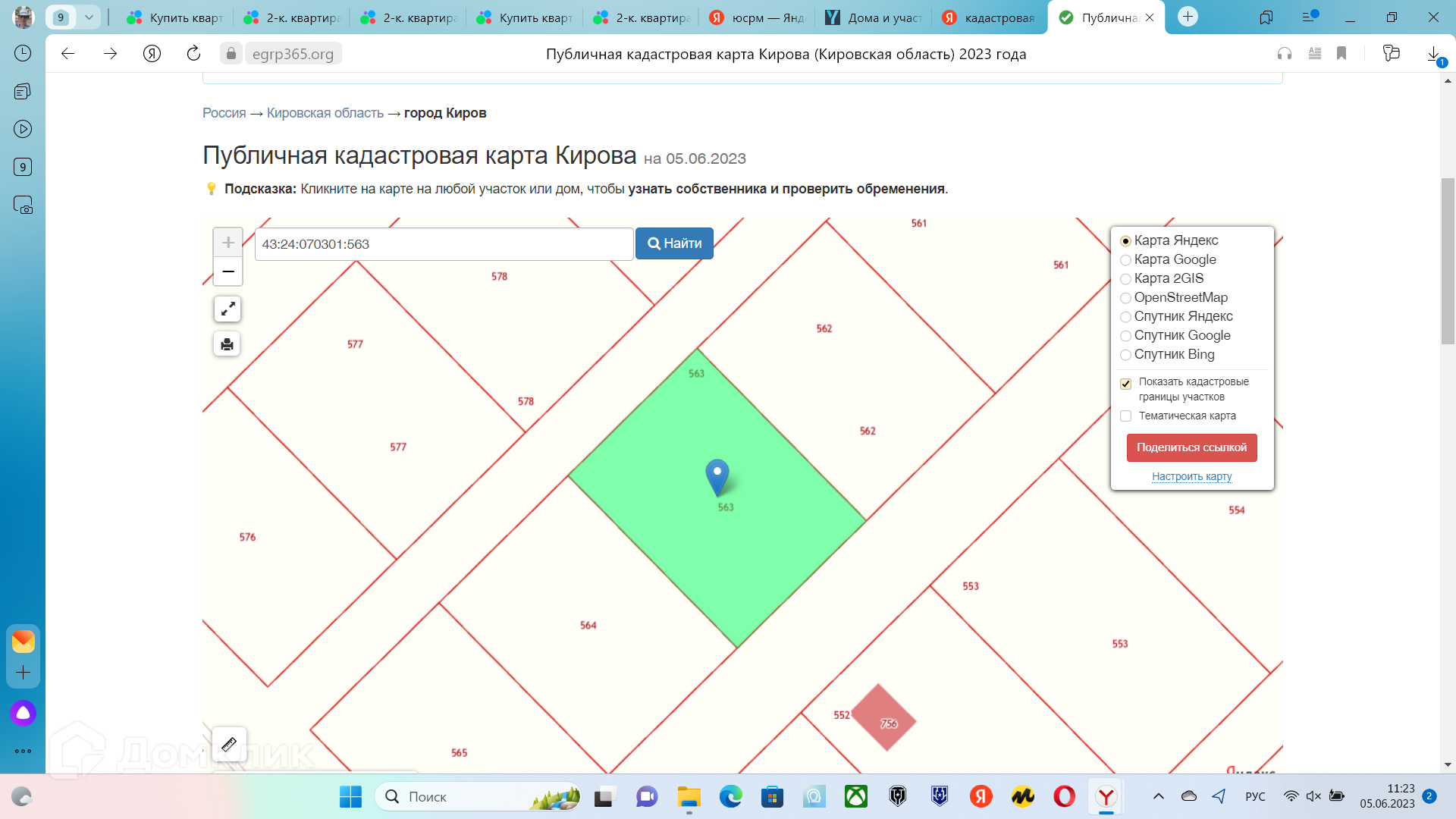The image size is (1456, 819).
Task: Click the Найти search button
Action: 674,243
